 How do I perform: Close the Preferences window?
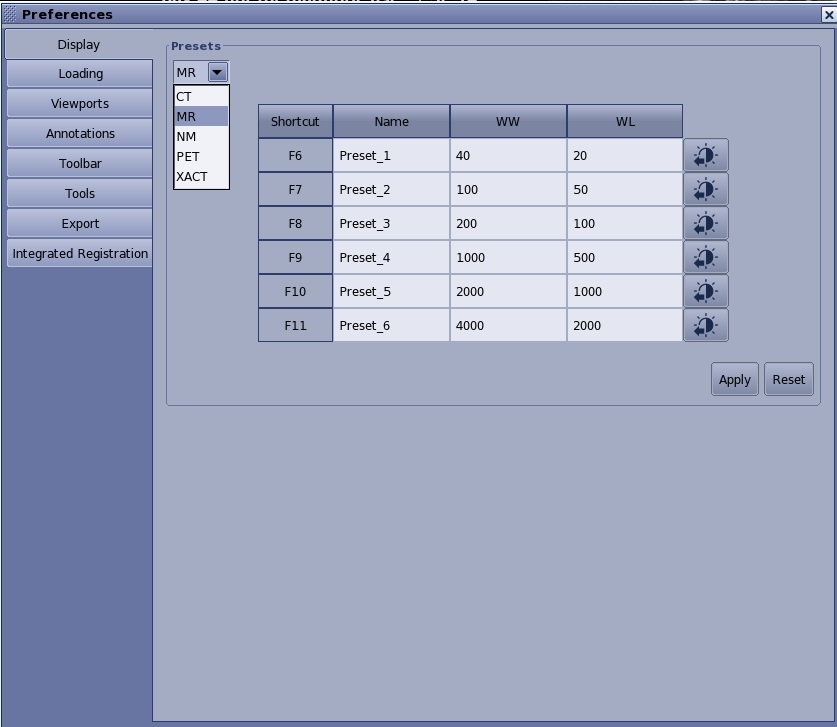(x=827, y=14)
